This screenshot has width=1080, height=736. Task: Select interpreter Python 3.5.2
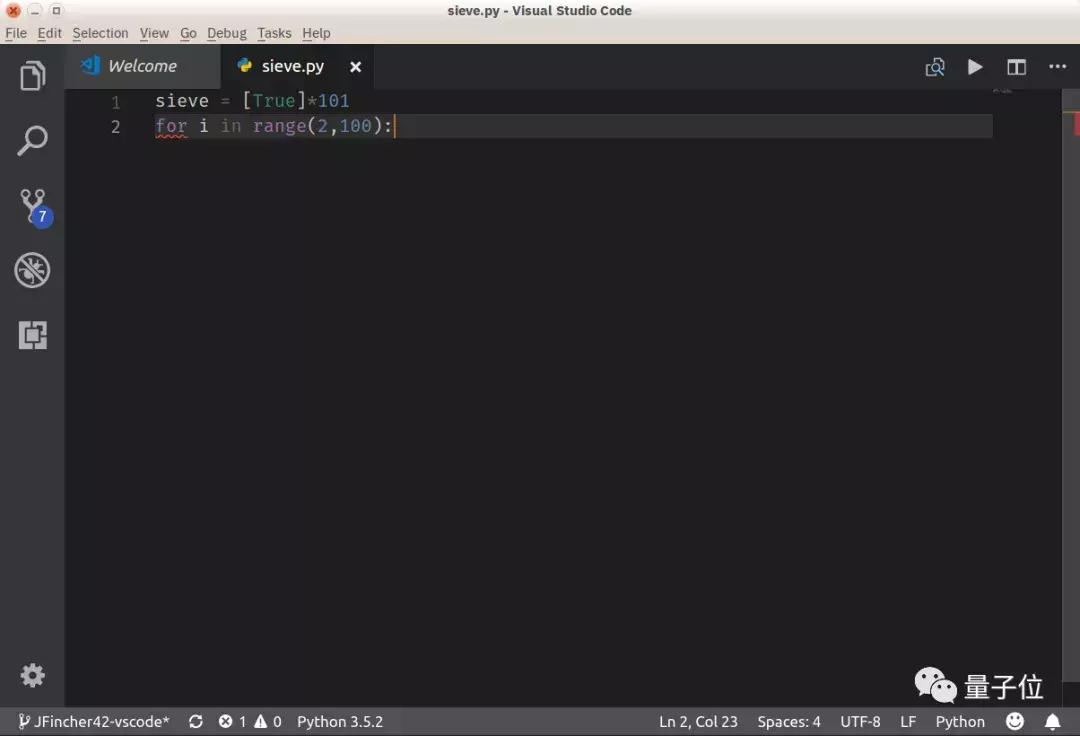[341, 721]
